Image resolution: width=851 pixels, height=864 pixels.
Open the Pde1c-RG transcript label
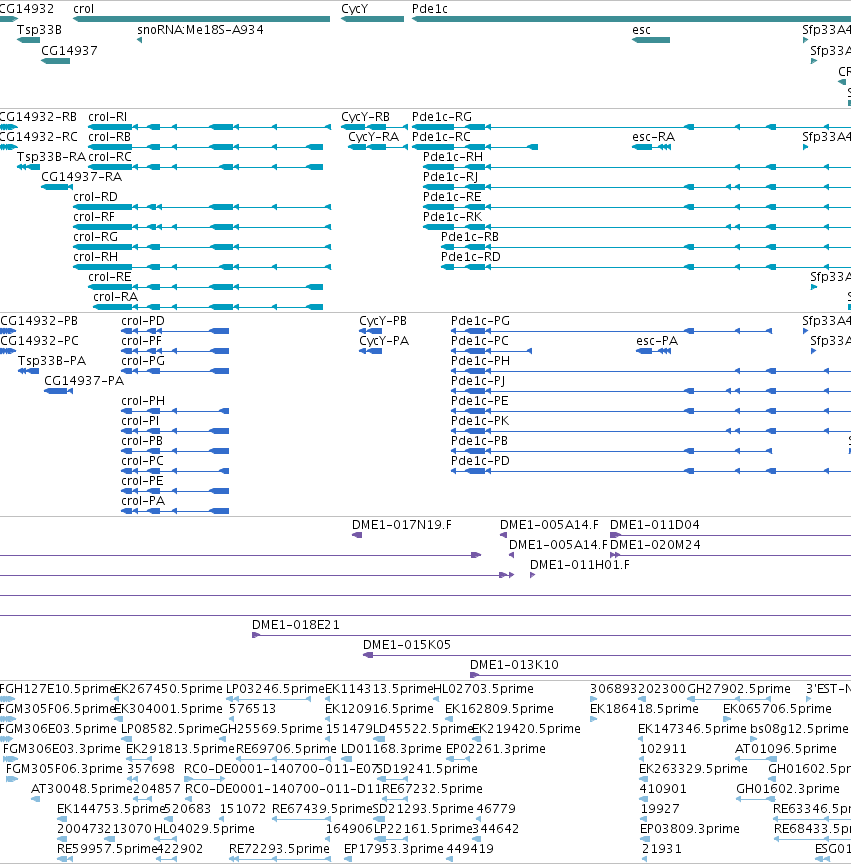coord(442,117)
